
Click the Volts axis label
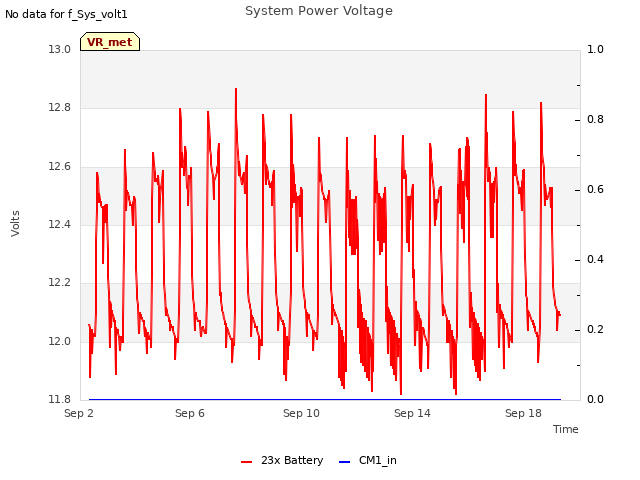pos(15,224)
